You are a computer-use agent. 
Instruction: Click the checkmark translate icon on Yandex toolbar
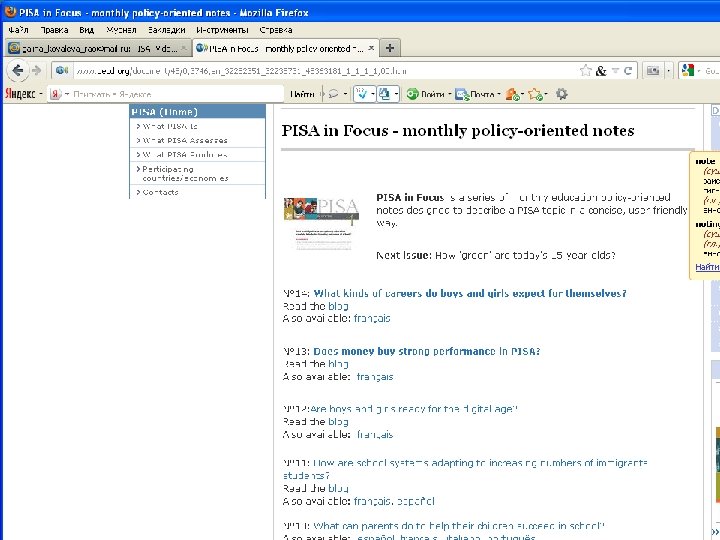point(361,94)
